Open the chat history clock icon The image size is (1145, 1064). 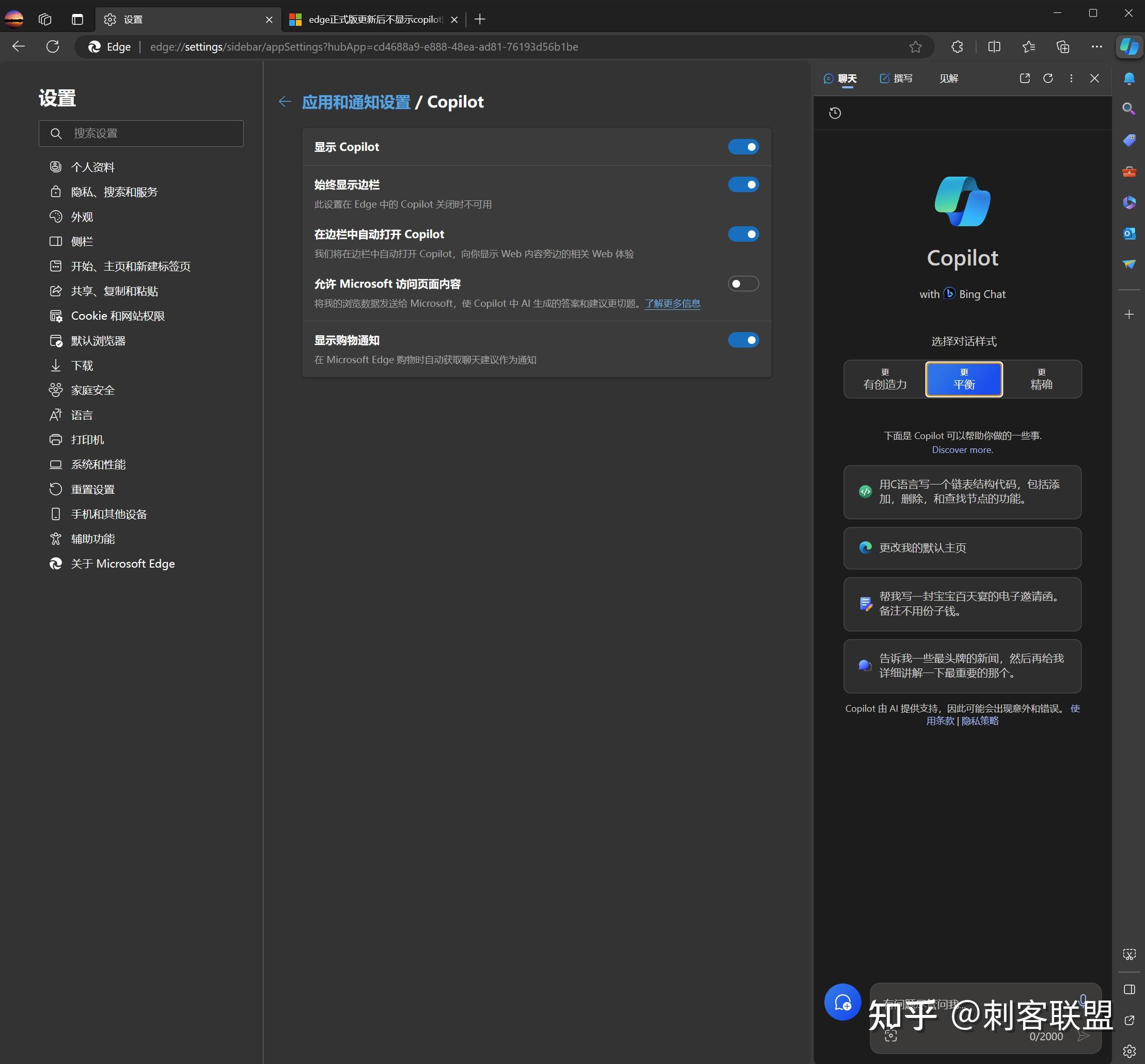click(835, 113)
